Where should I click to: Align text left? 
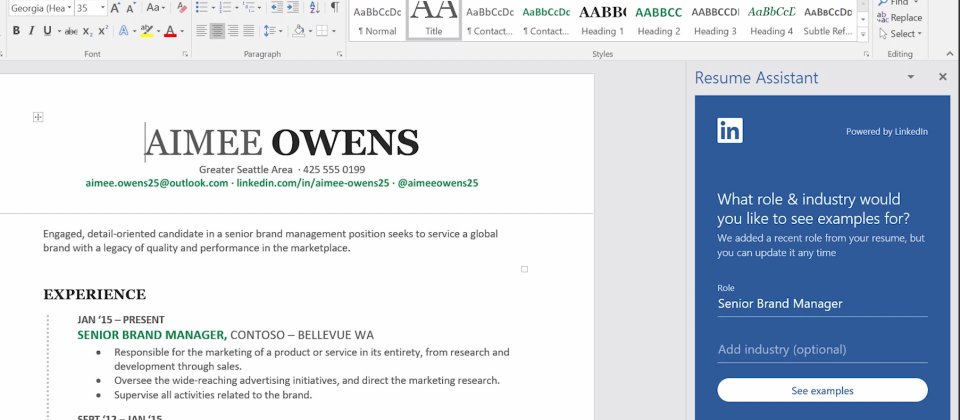click(201, 31)
